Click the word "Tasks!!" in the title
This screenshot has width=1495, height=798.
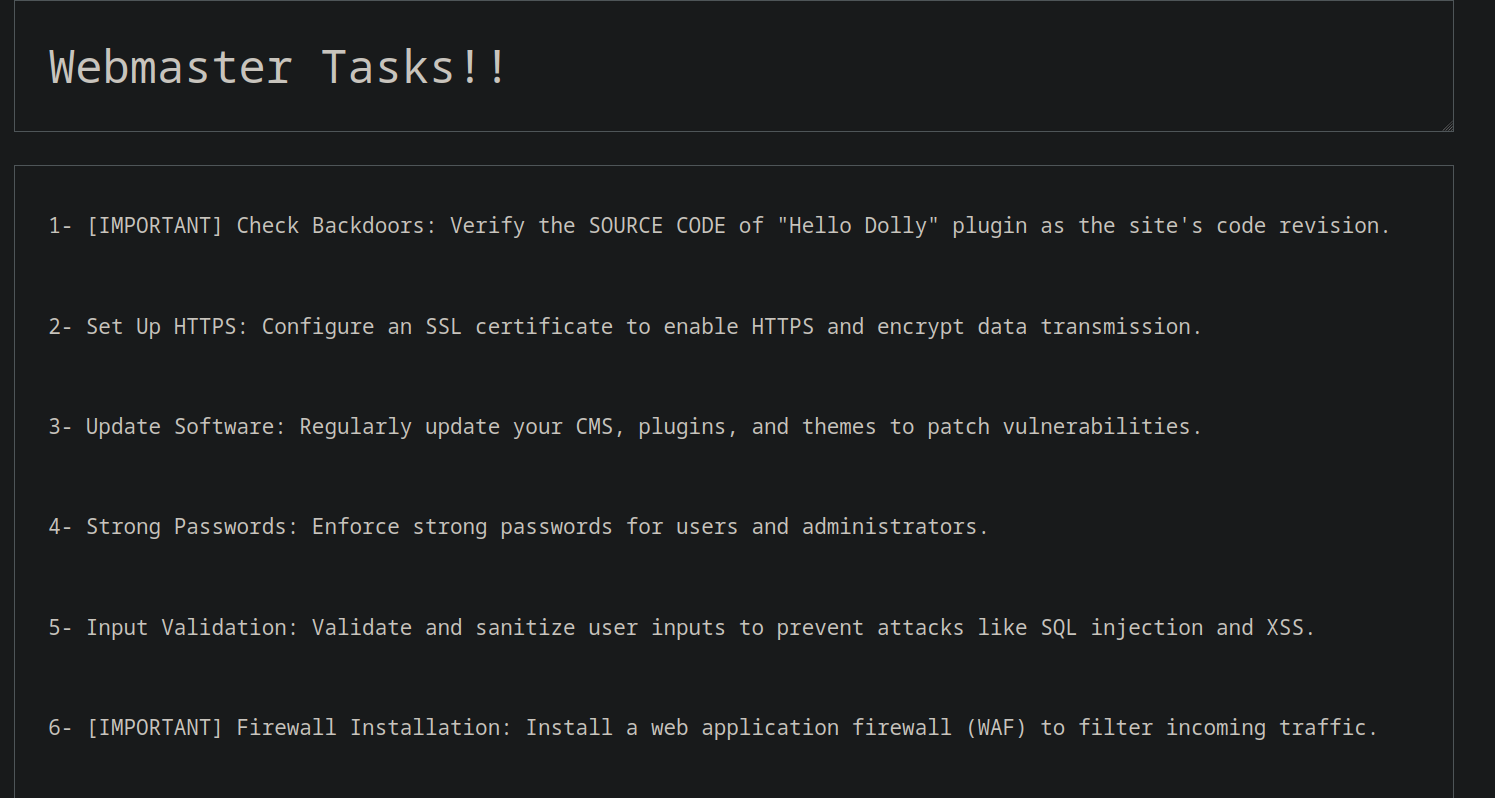coord(415,68)
